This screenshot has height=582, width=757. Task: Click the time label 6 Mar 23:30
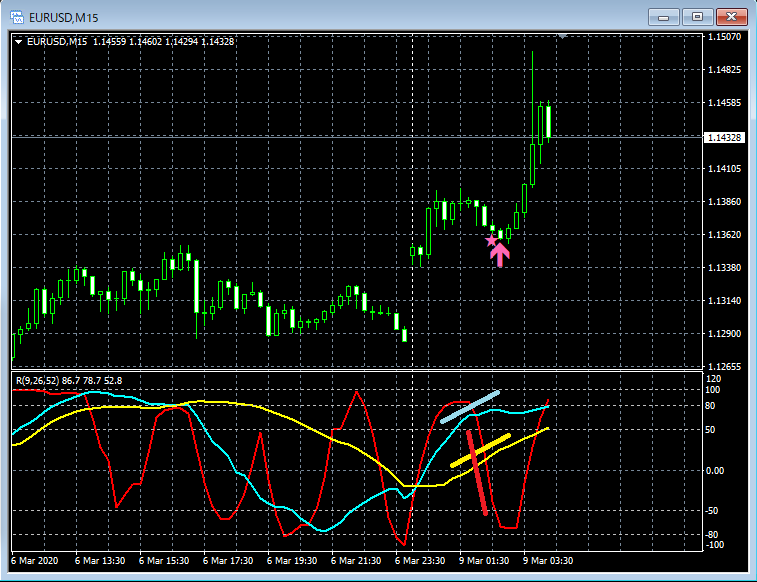420,560
